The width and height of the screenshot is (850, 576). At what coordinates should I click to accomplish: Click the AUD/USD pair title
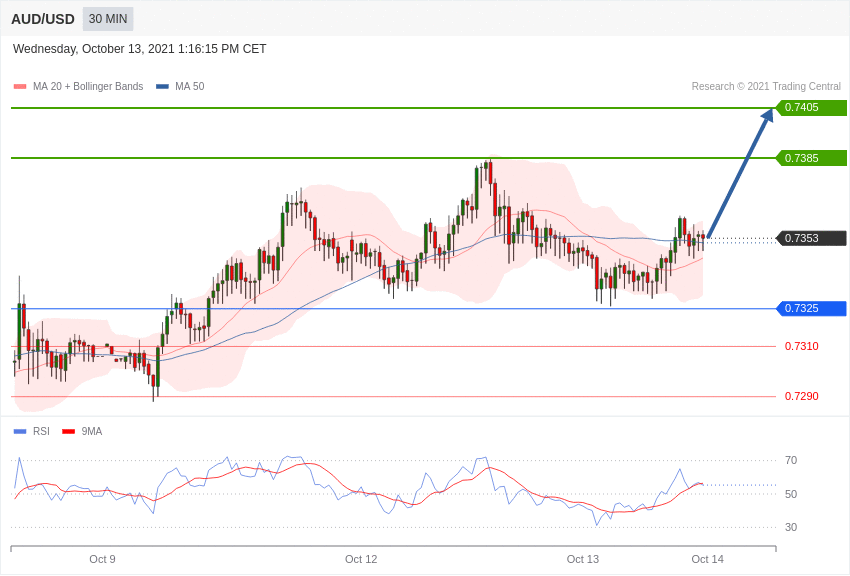coord(43,19)
